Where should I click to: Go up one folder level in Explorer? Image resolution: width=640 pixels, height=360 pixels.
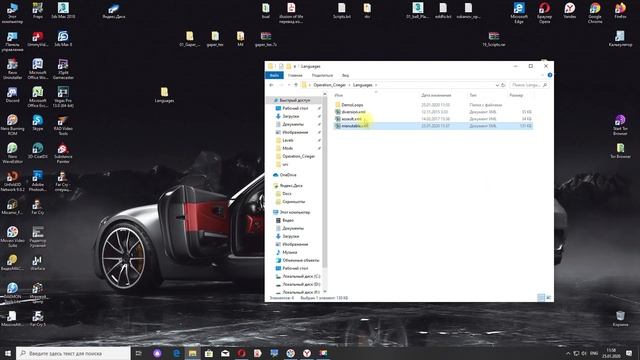[x=296, y=85]
